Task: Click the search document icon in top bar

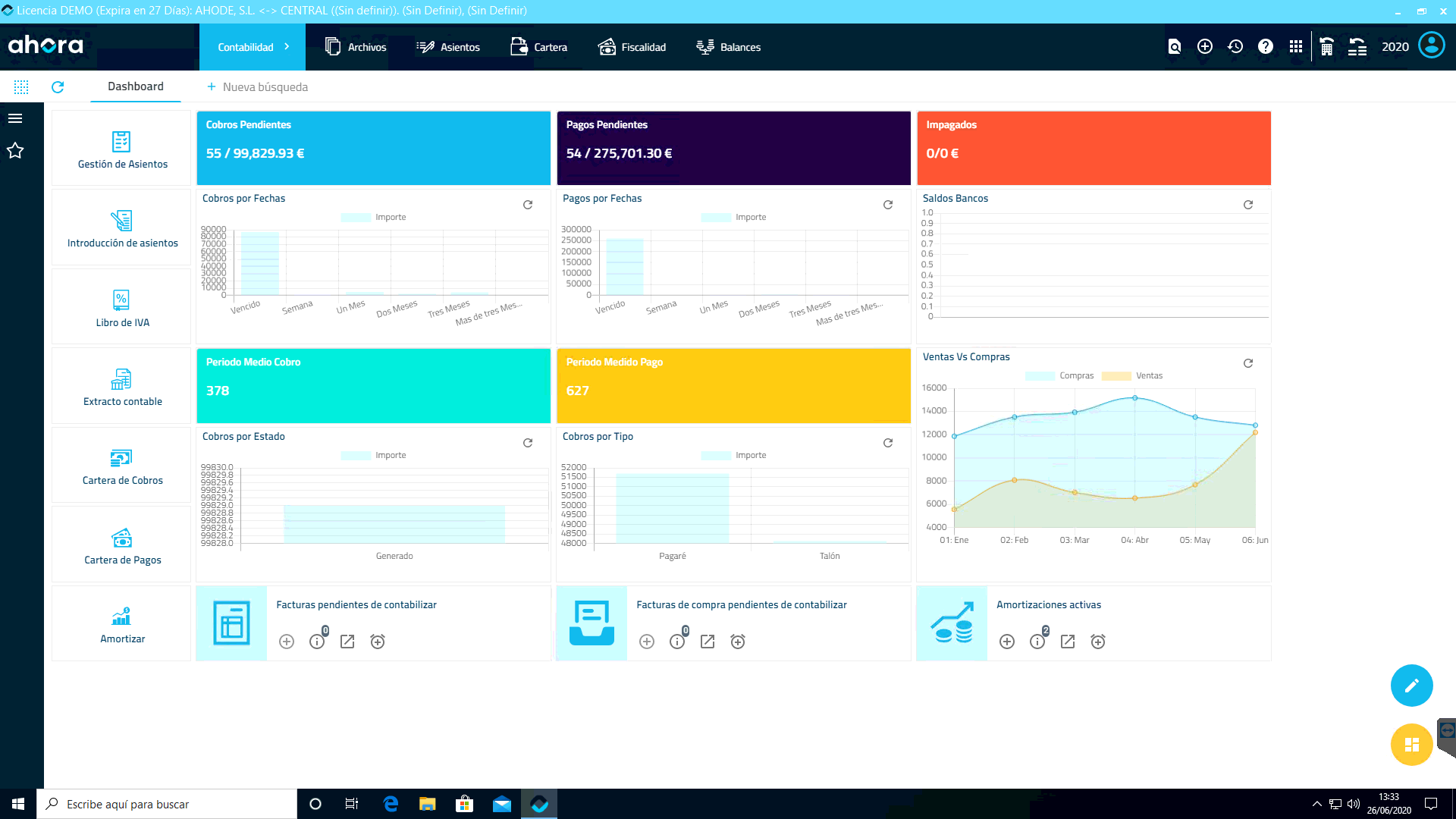Action: click(x=1175, y=47)
